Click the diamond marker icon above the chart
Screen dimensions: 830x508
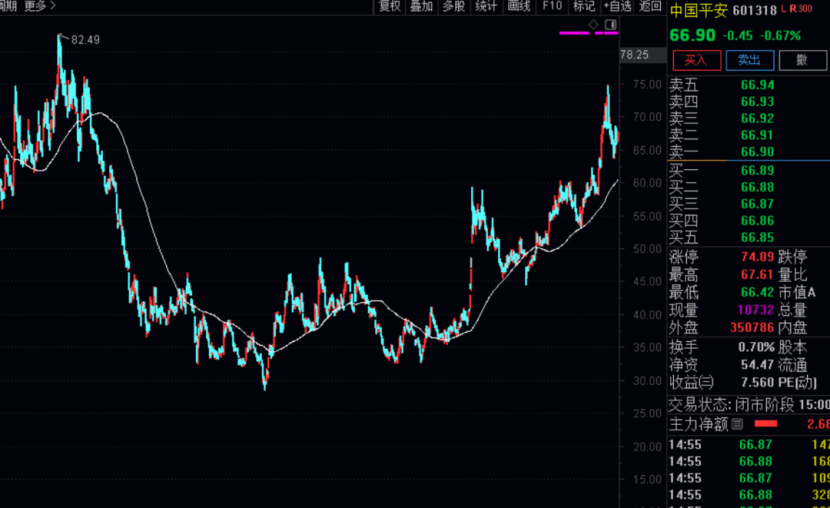pyautogui.click(x=593, y=23)
